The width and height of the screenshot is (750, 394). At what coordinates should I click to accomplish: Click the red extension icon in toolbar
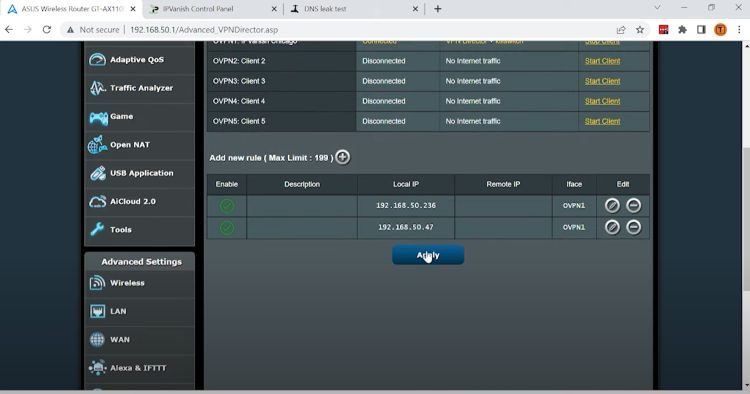[663, 30]
